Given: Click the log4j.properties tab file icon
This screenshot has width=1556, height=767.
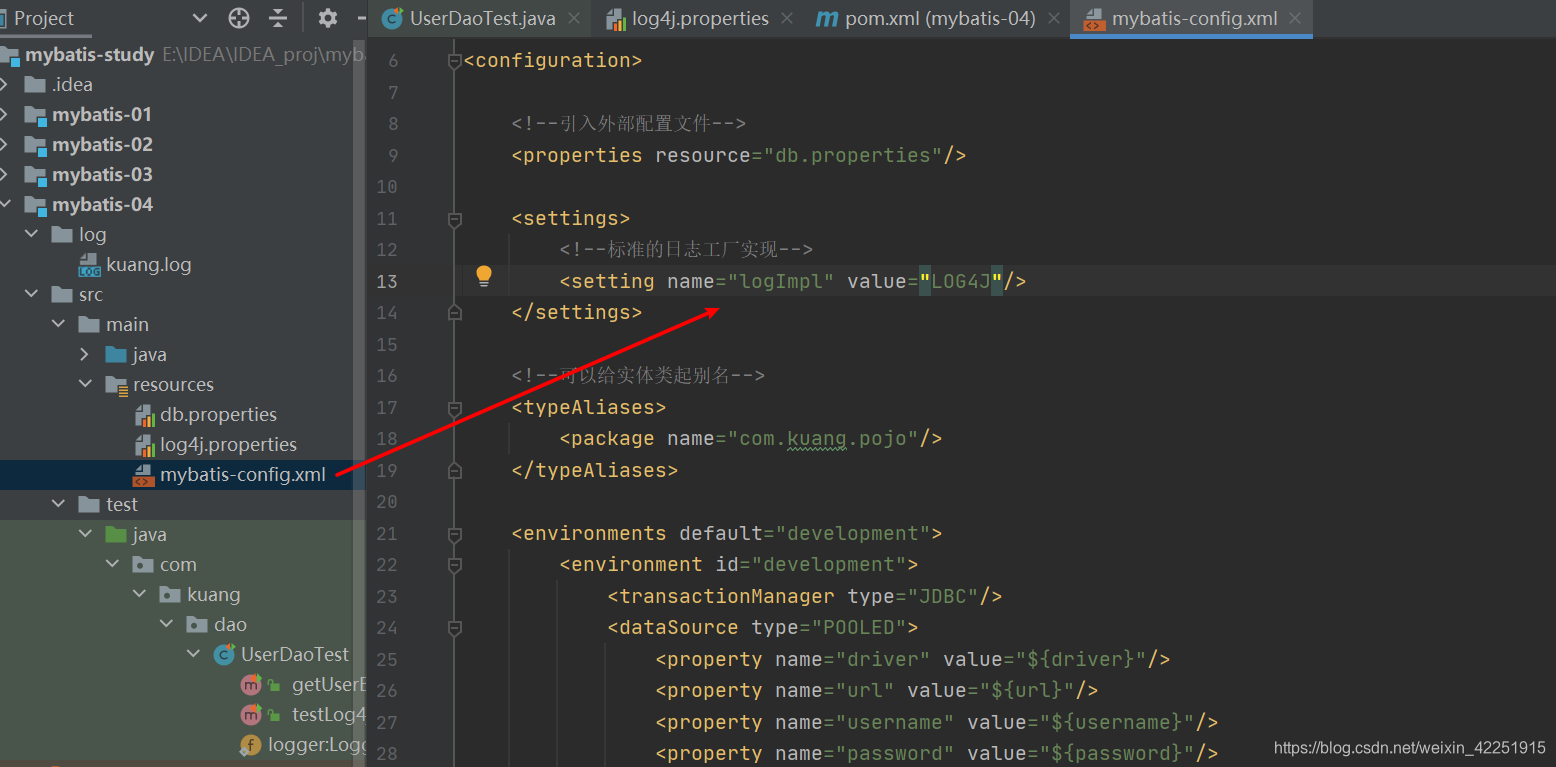Looking at the screenshot, I should click(616, 18).
